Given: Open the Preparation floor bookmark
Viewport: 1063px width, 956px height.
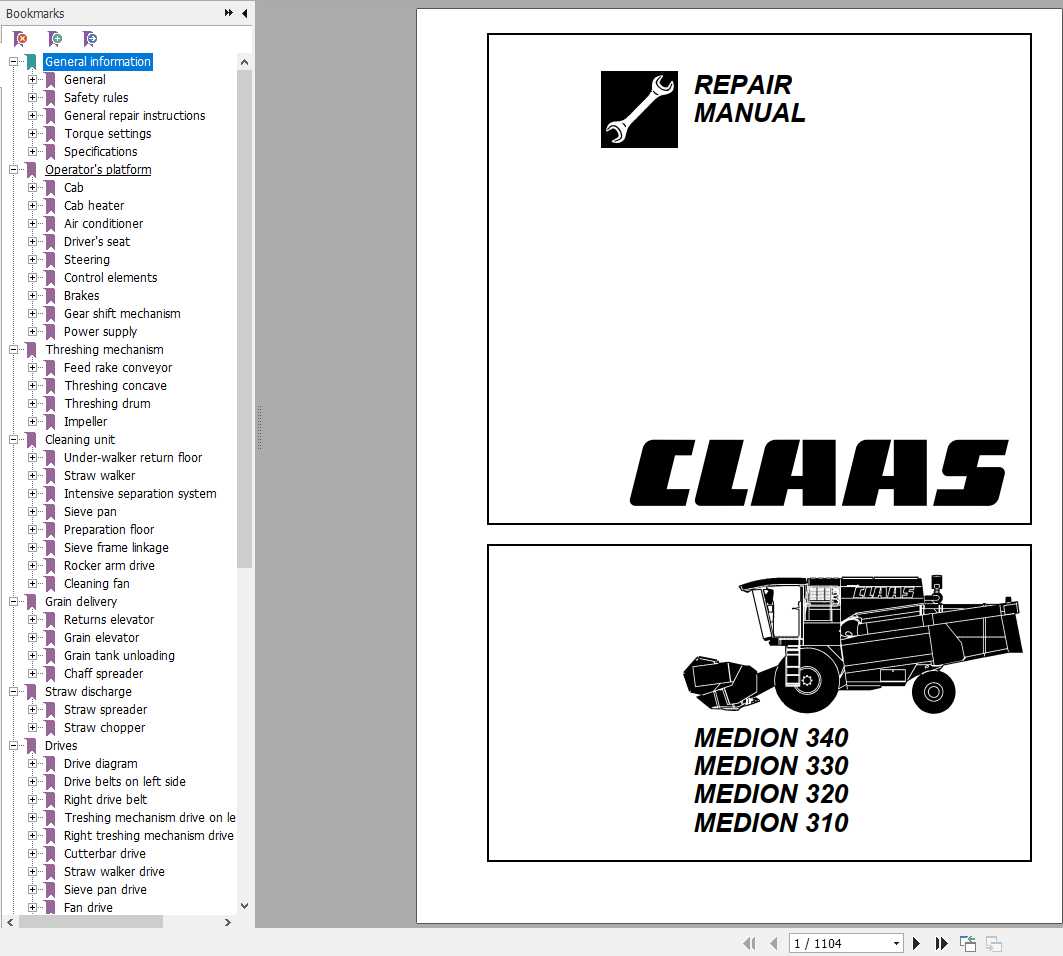Looking at the screenshot, I should (x=108, y=530).
